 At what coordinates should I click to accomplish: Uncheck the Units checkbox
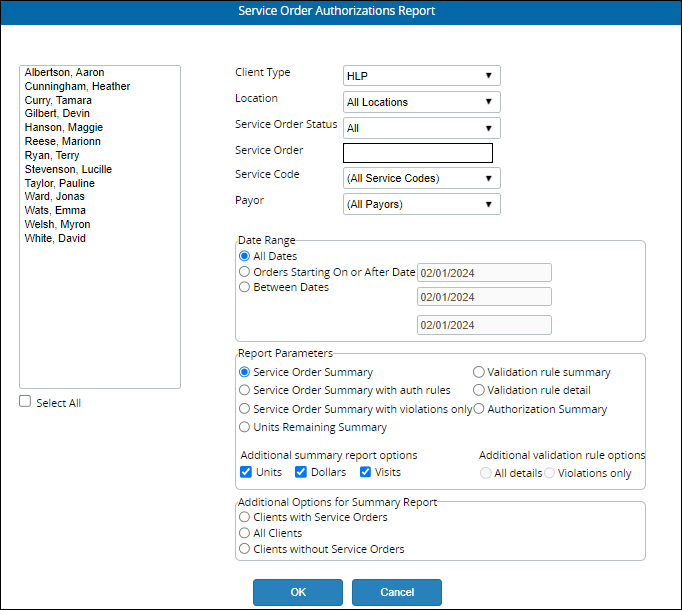[246, 472]
